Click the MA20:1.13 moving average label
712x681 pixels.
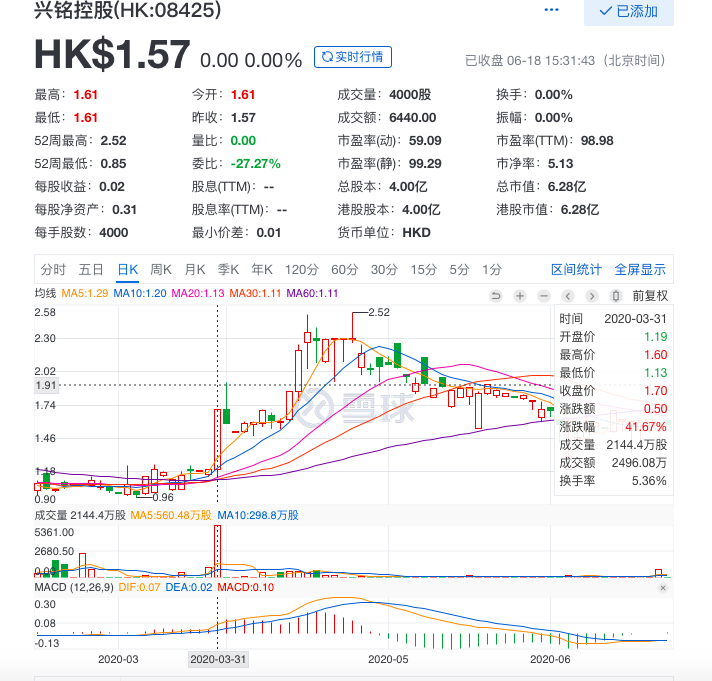[x=198, y=293]
